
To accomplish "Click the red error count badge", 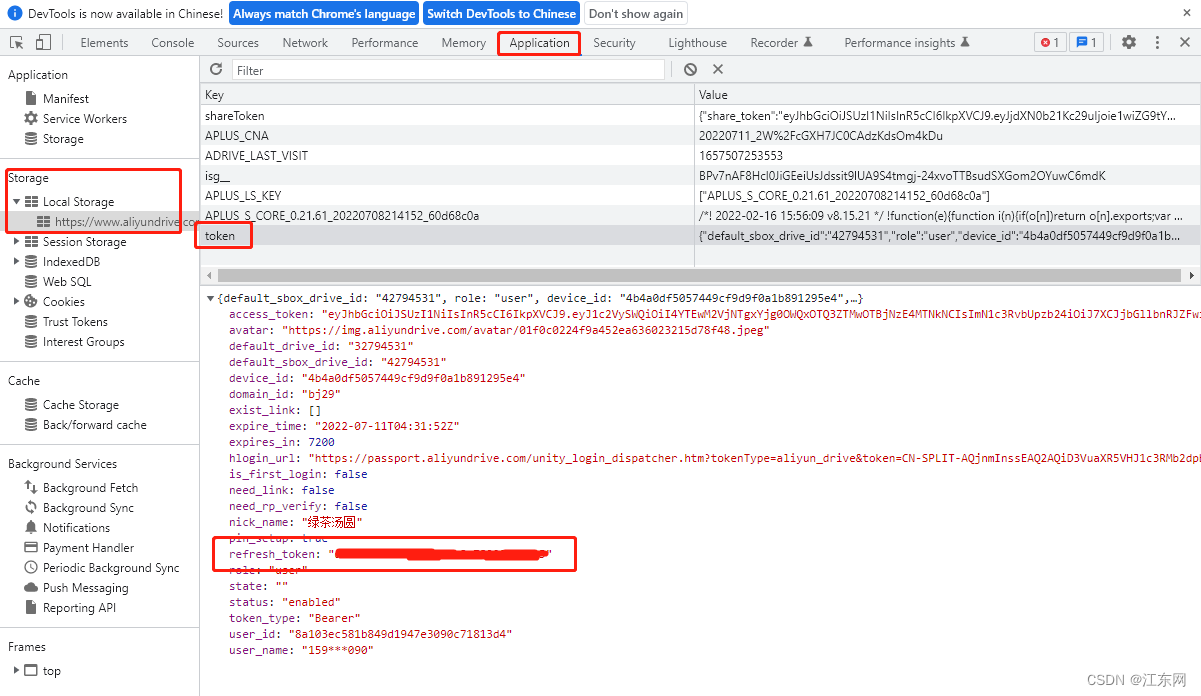I will 1050,43.
